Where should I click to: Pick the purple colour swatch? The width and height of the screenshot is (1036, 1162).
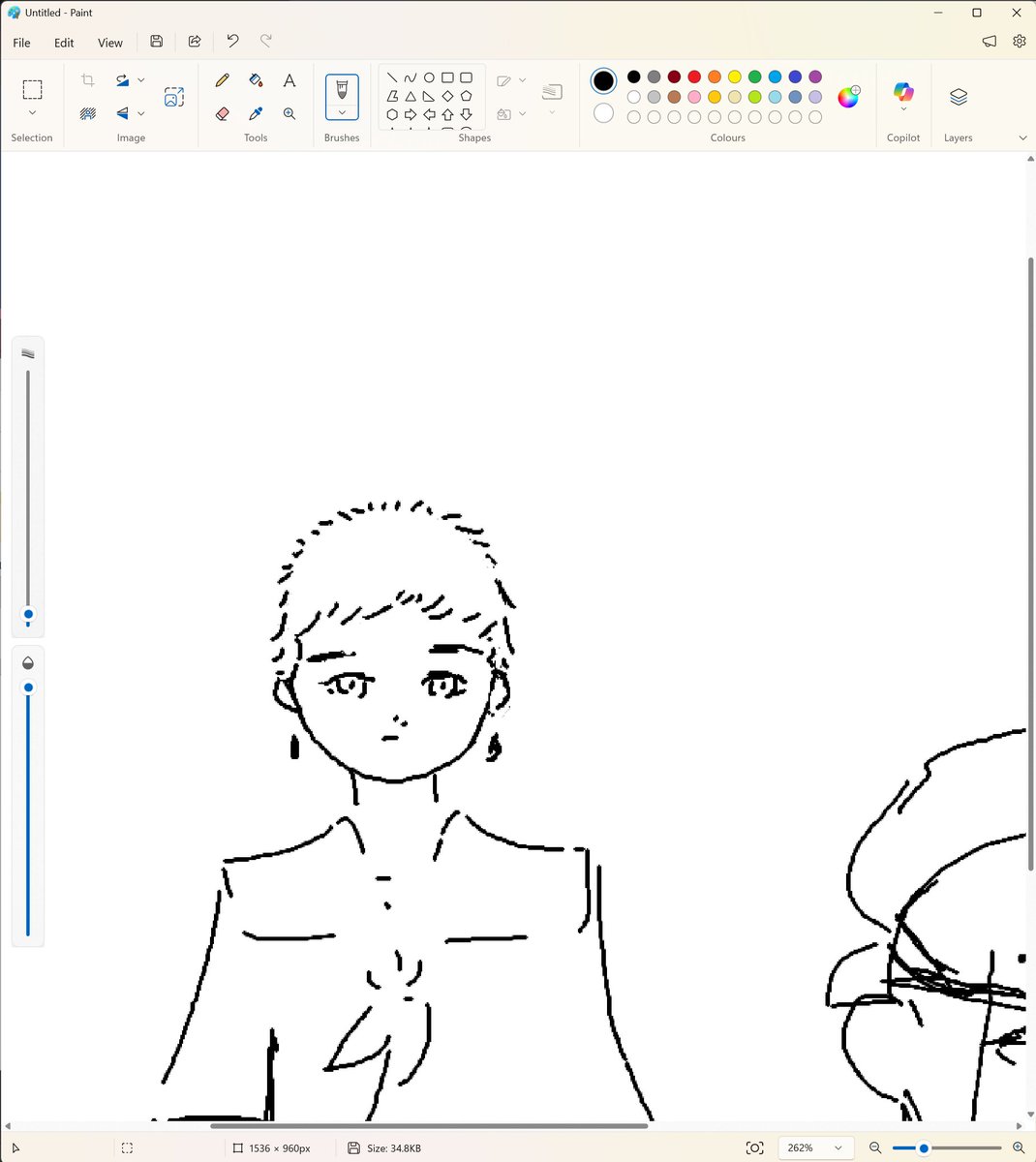[x=815, y=76]
